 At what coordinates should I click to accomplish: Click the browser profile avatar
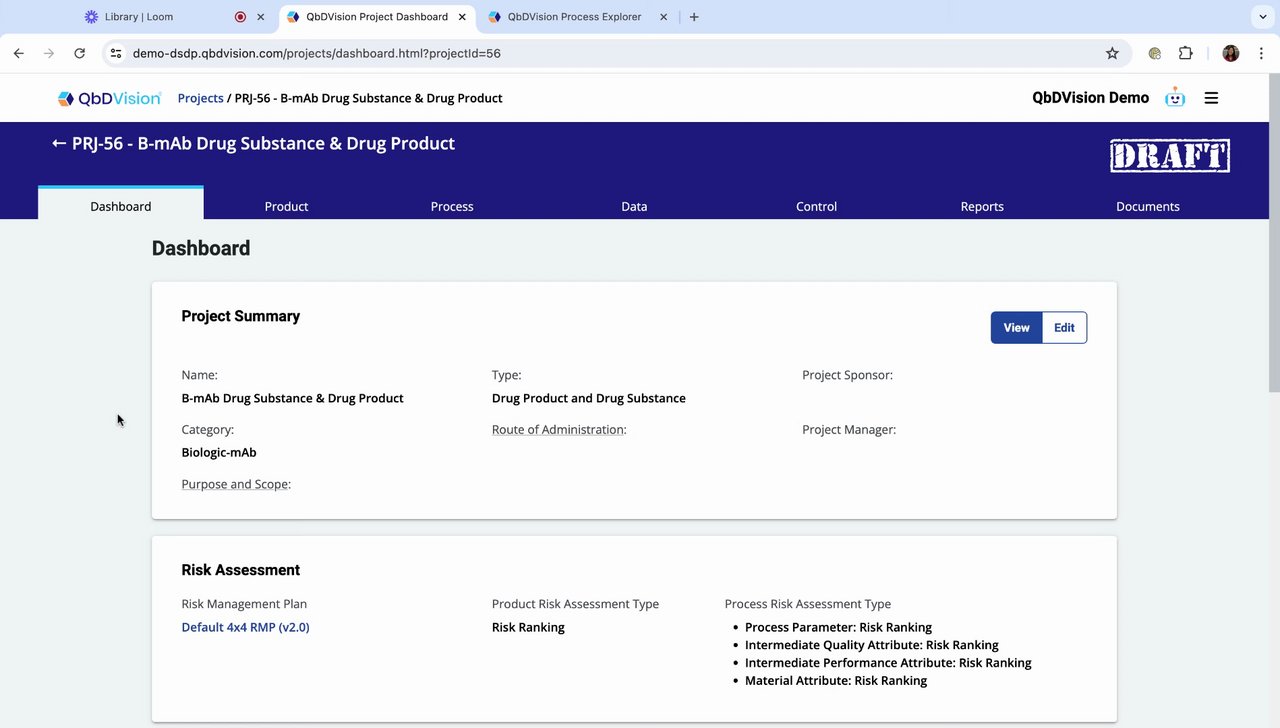point(1231,53)
